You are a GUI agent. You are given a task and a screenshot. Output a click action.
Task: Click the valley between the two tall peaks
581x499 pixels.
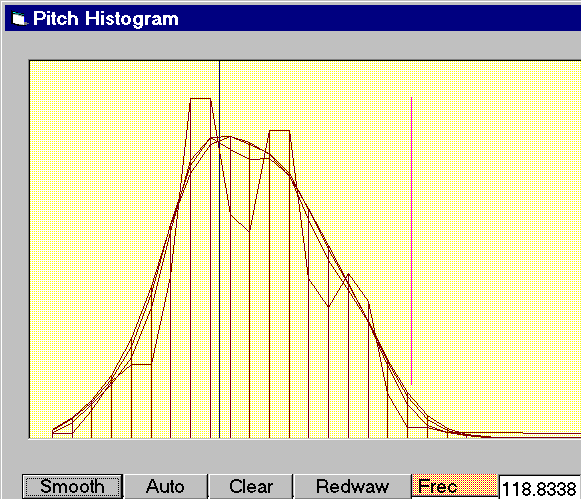pyautogui.click(x=249, y=230)
